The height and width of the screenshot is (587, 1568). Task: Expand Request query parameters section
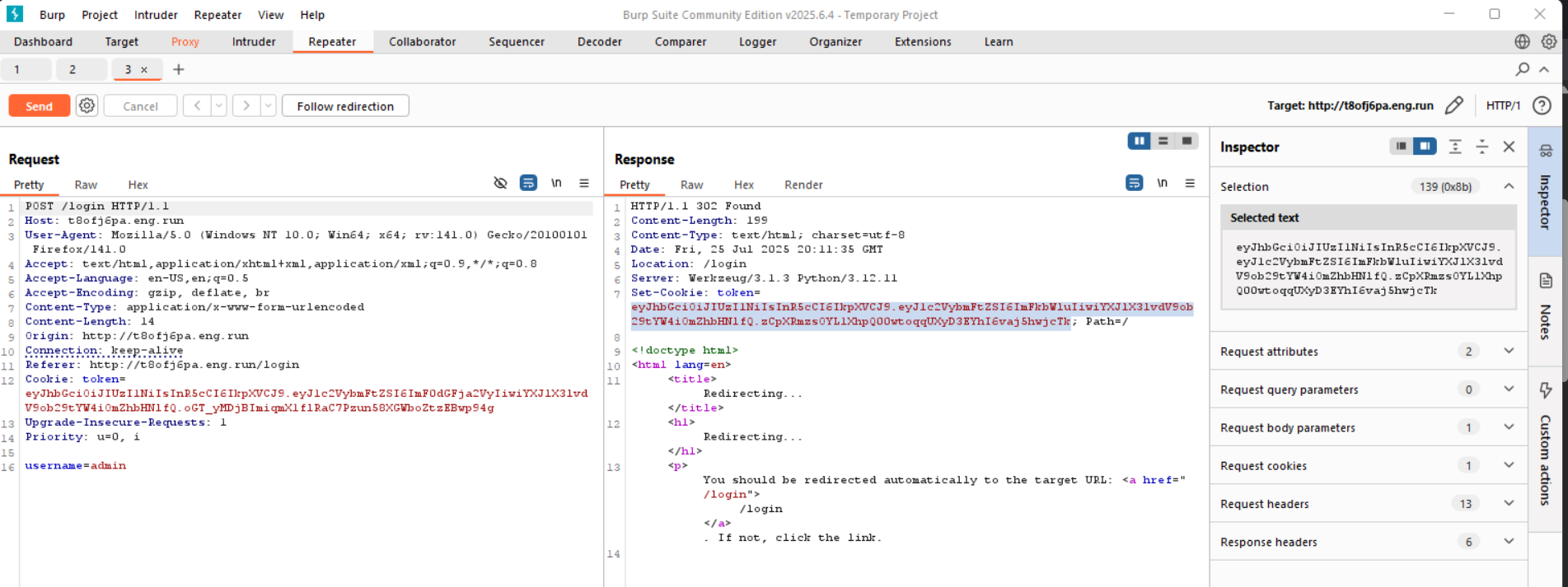[1509, 389]
